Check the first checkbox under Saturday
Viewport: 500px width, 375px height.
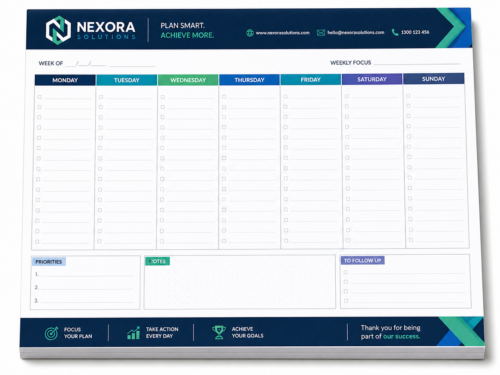point(347,96)
